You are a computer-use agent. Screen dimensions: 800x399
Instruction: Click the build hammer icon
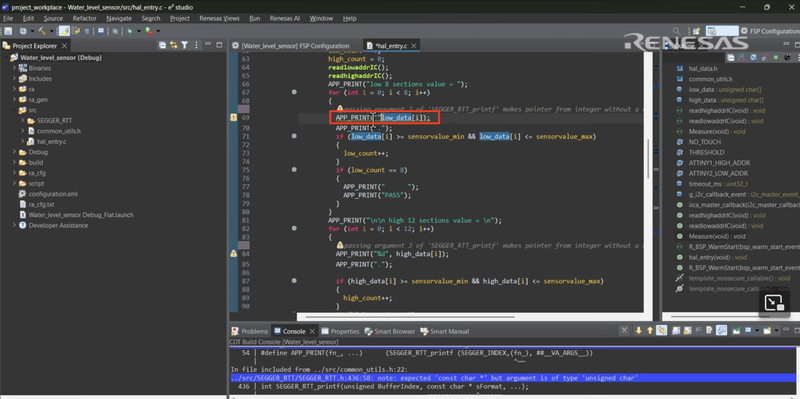pyautogui.click(x=42, y=31)
